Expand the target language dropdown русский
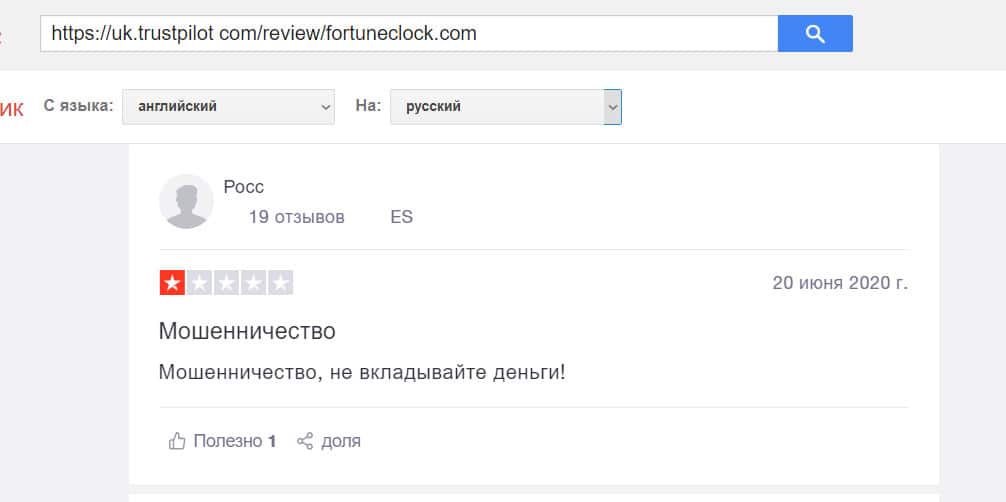Viewport: 1006px width, 502px height. coord(505,106)
